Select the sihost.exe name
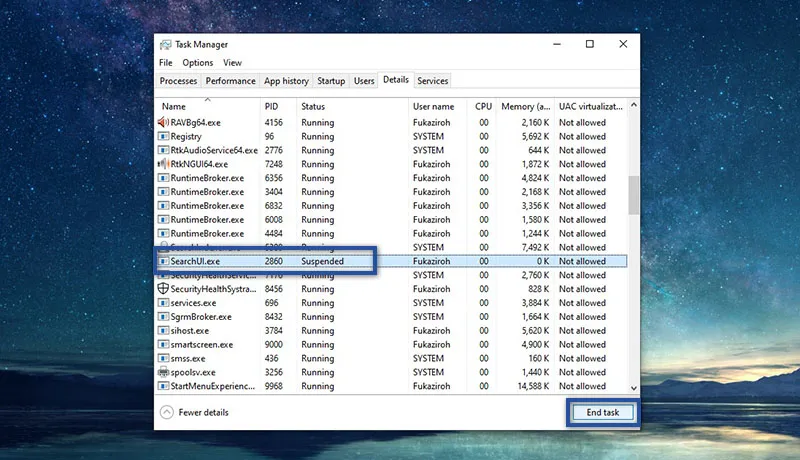This screenshot has height=460, width=800. [189, 330]
